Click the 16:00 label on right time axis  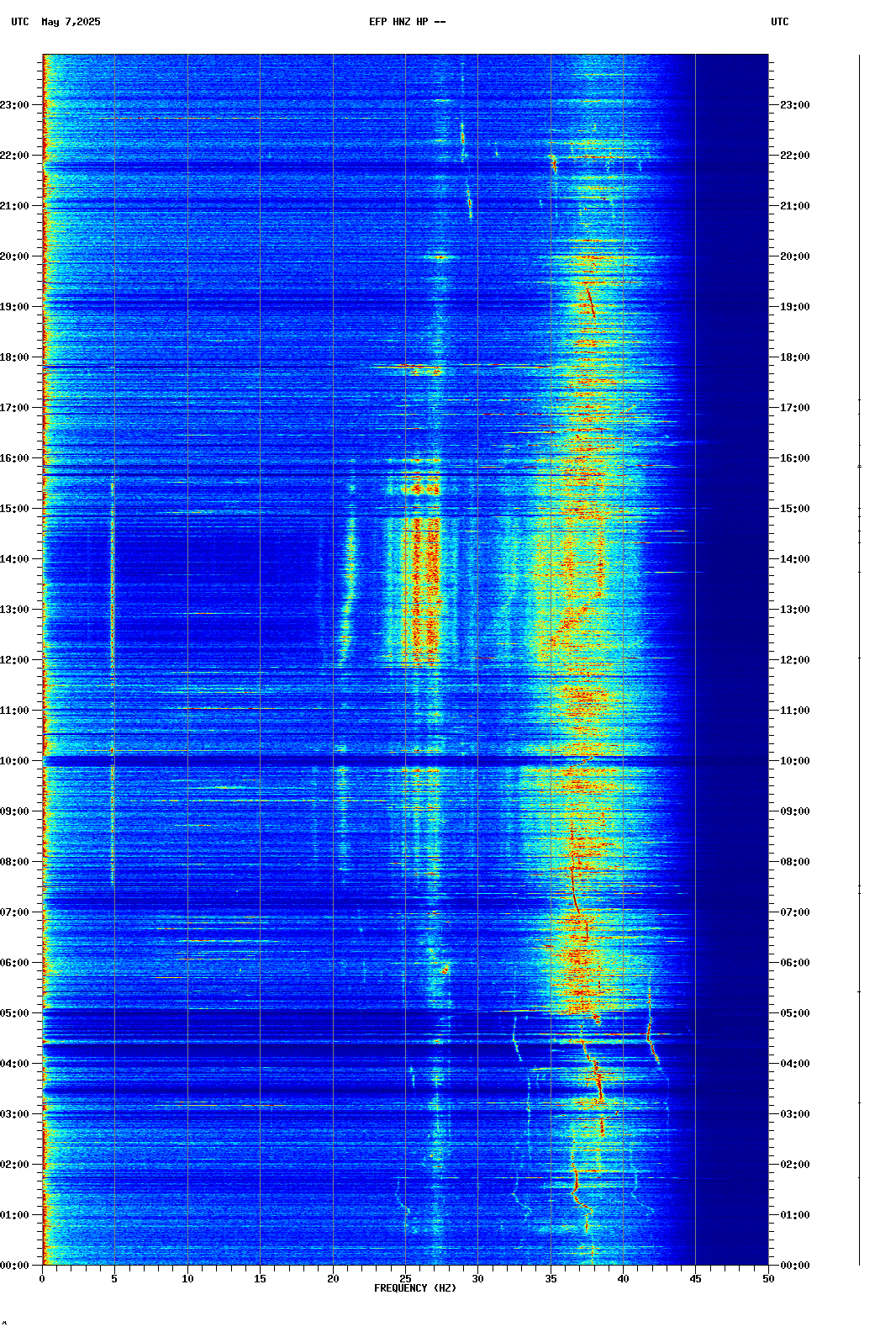[795, 458]
